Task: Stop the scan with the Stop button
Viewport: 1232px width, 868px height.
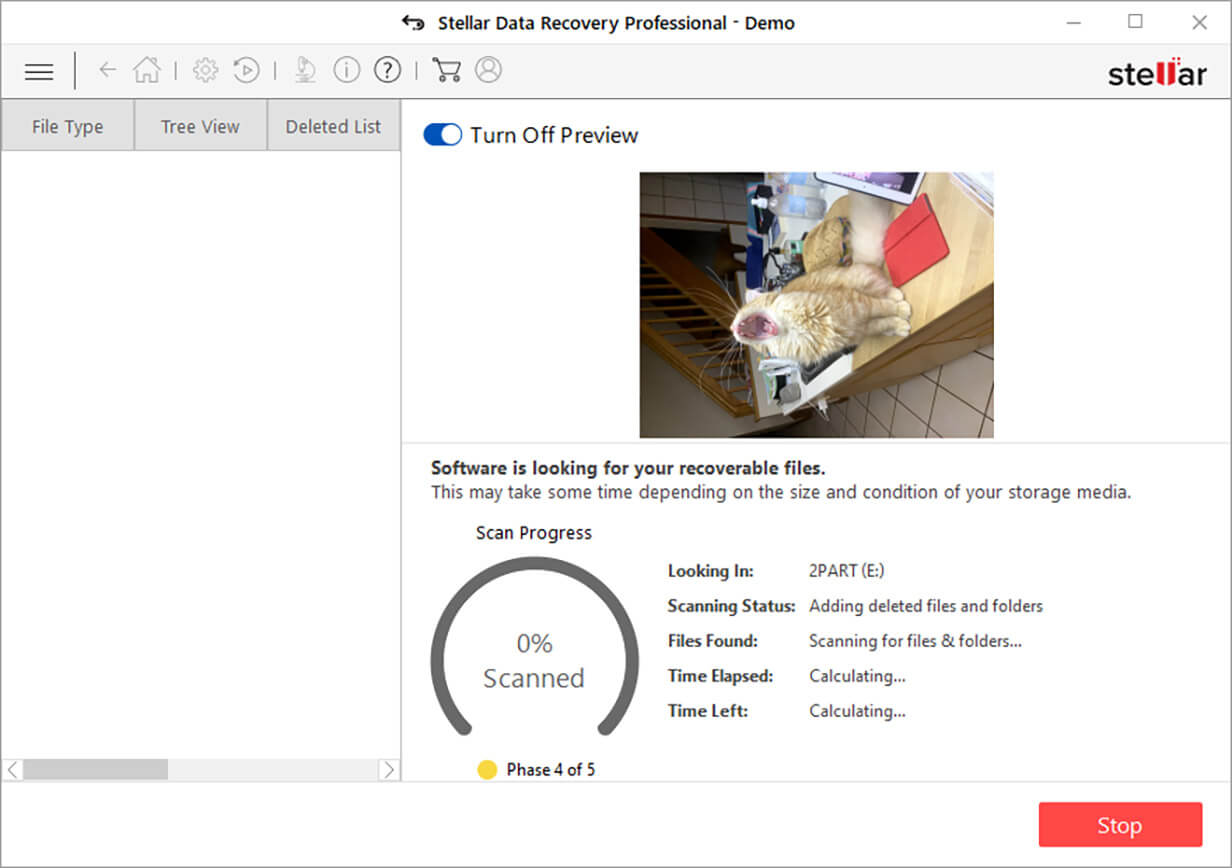Action: coord(1120,825)
